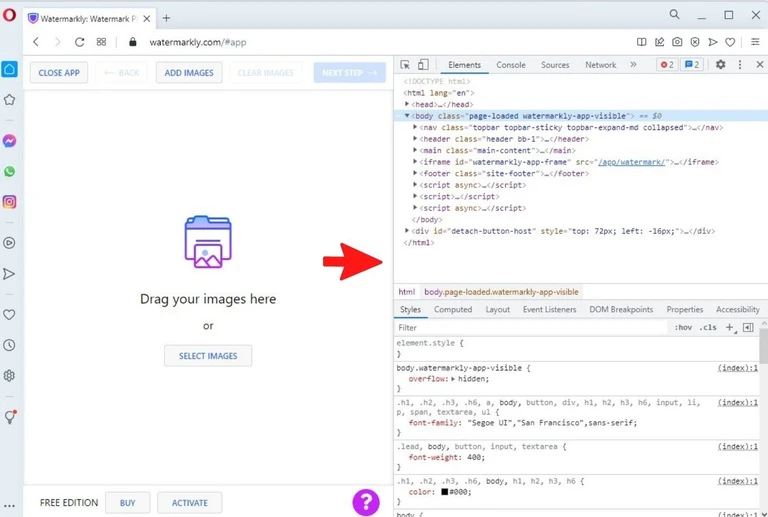Open error count badge showing 2

667,65
